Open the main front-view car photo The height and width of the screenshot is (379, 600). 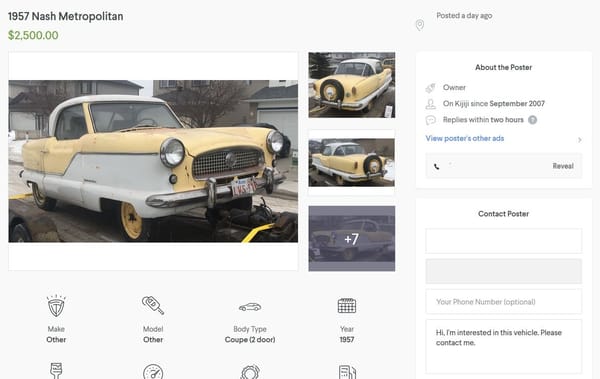coord(153,161)
